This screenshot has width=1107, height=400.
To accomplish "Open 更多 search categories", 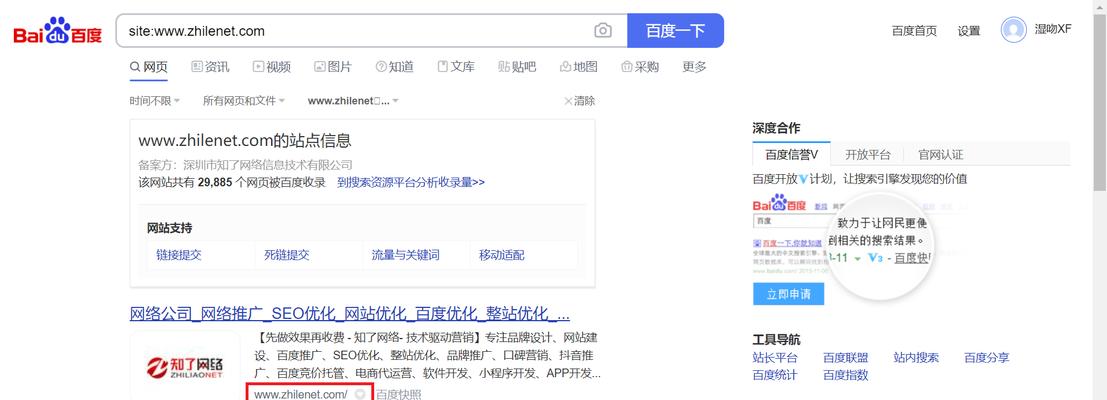I will [x=694, y=67].
